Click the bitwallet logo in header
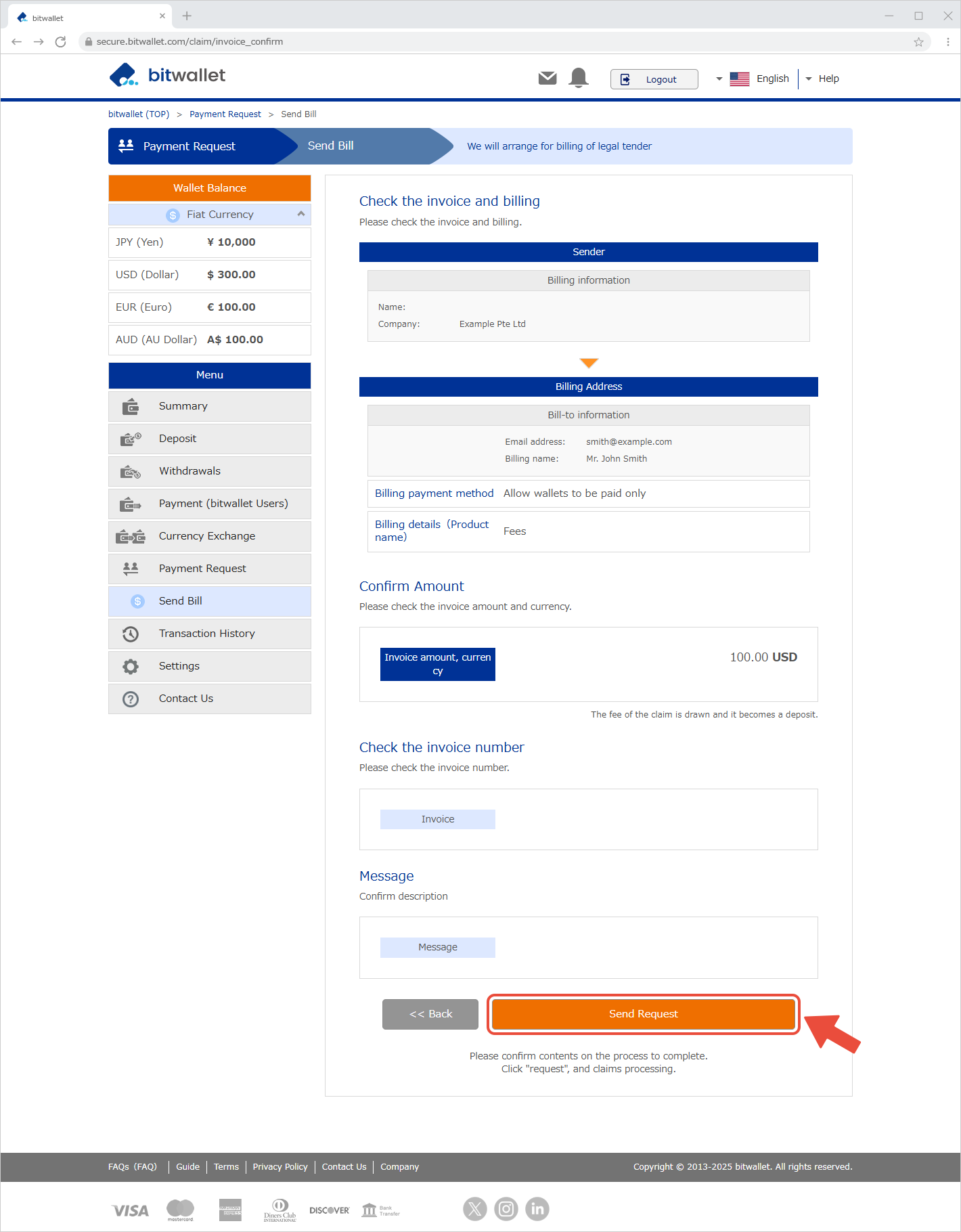The image size is (961, 1232). click(167, 75)
